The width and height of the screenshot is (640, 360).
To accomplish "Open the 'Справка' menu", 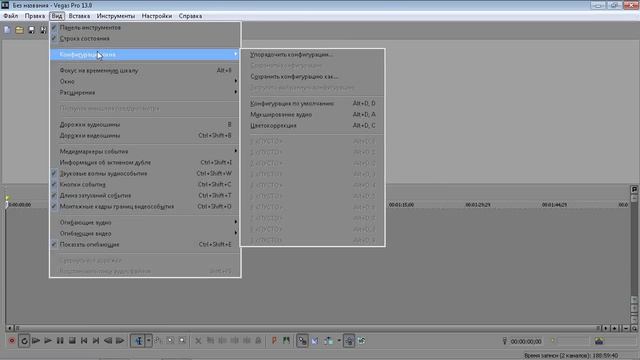I will (190, 16).
